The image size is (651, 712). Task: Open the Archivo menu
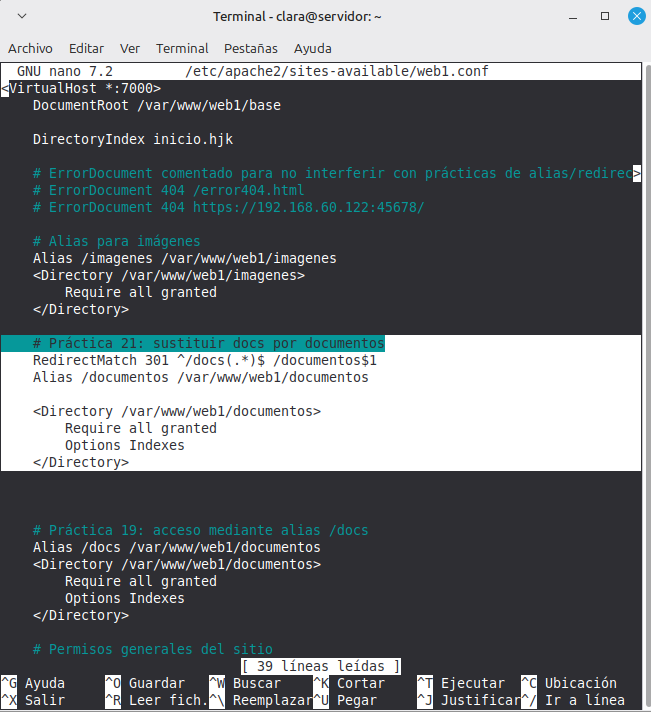(30, 48)
